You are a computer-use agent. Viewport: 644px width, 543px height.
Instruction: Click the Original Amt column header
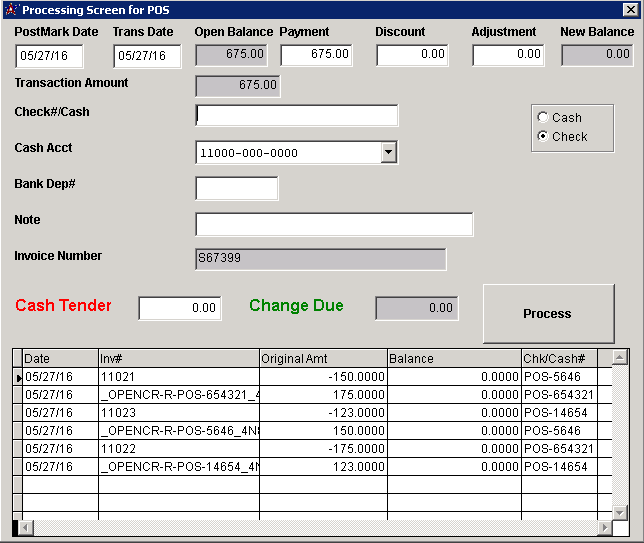pyautogui.click(x=322, y=358)
